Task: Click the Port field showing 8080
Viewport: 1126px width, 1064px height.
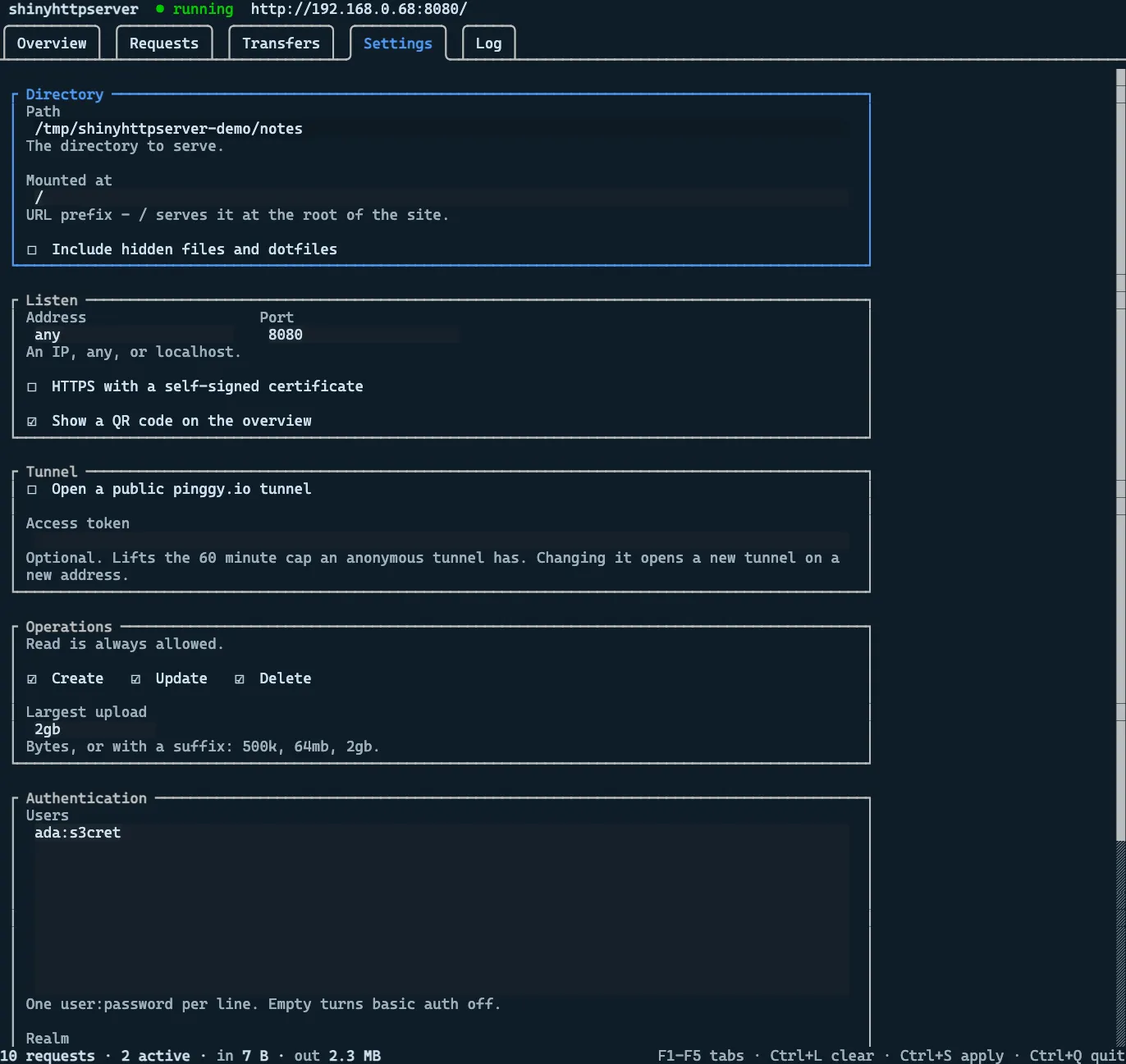Action: 359,335
